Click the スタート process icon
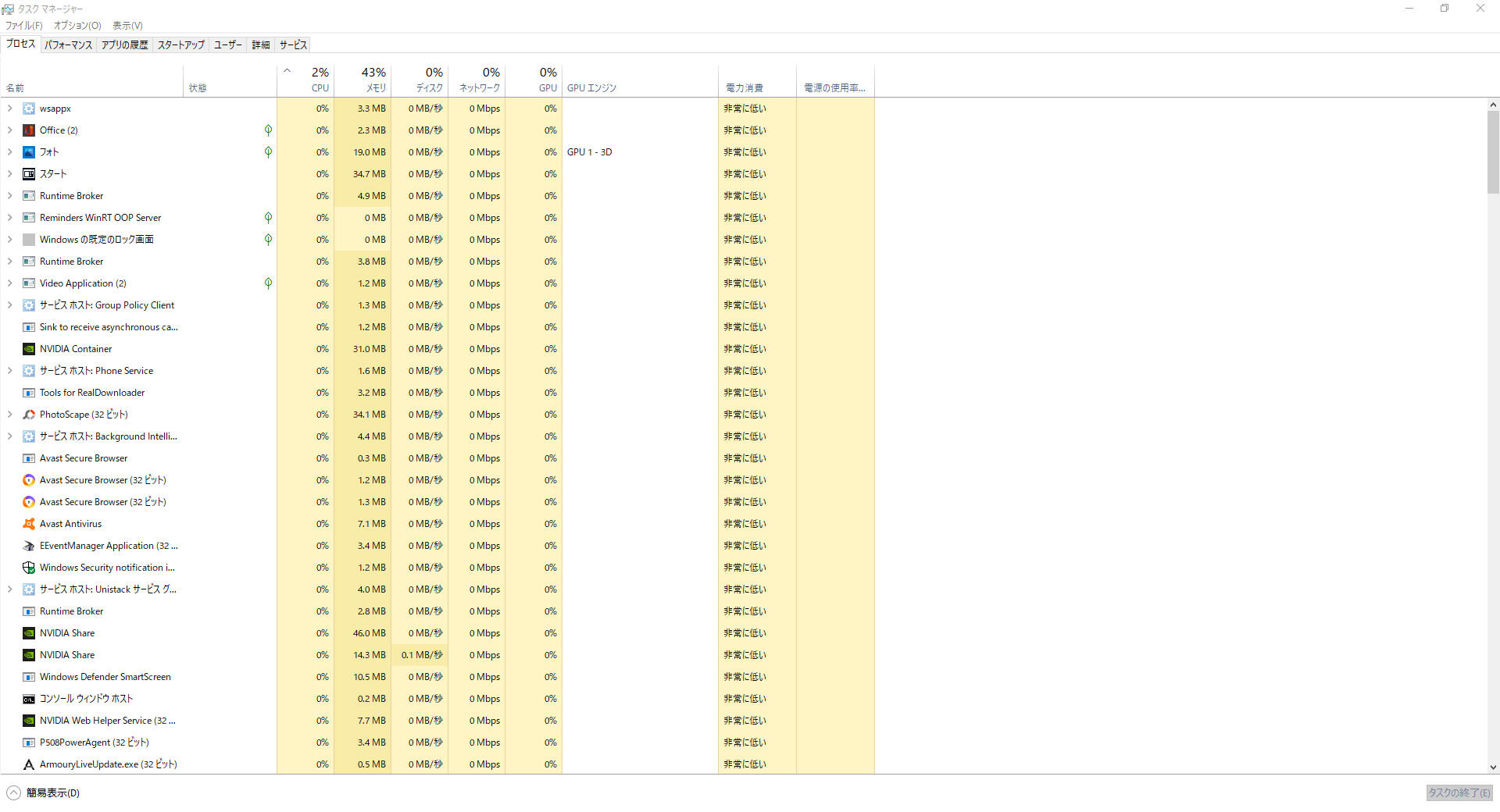1500x812 pixels. click(x=29, y=174)
